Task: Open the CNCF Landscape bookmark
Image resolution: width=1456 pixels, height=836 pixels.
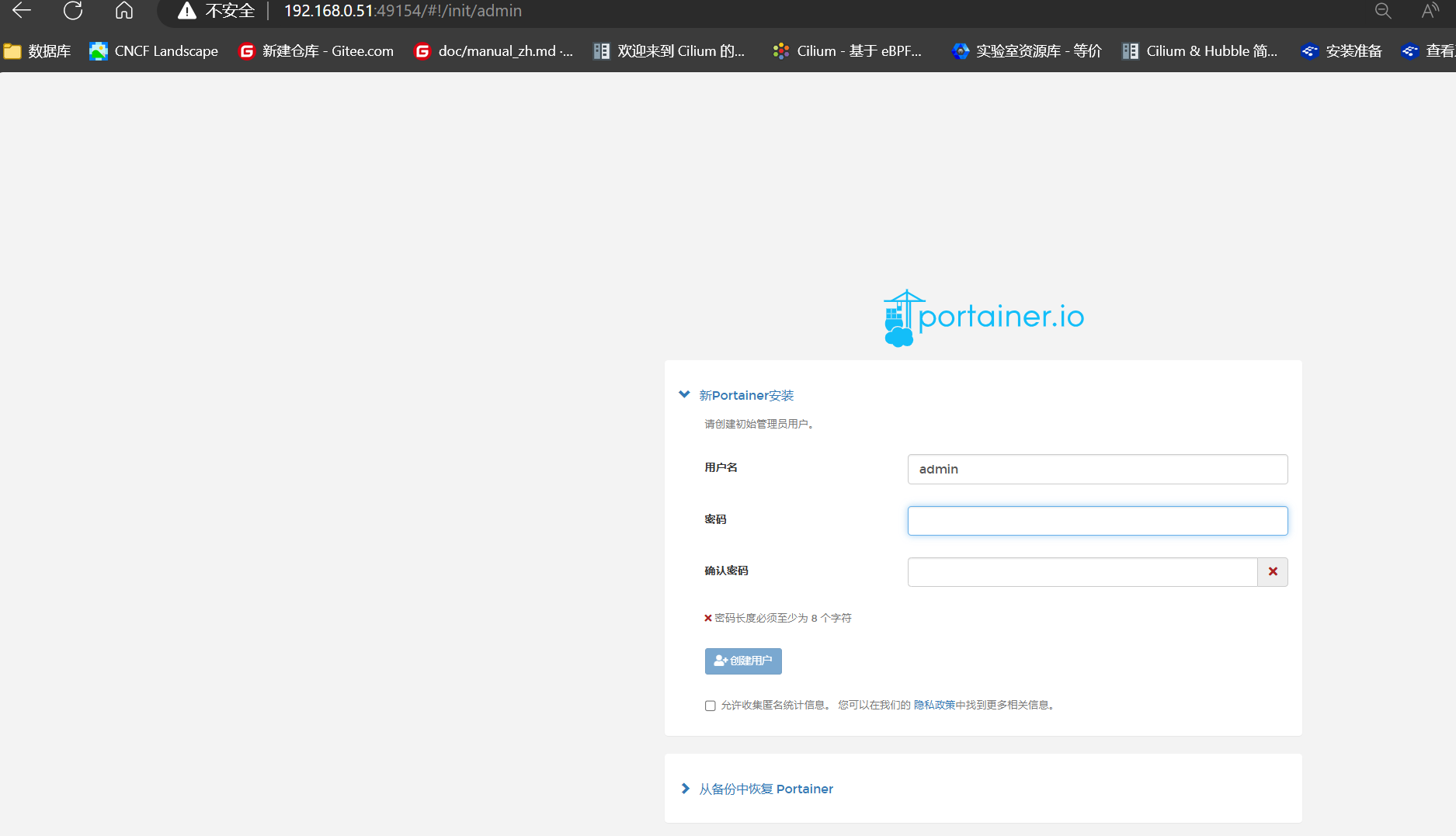Action: (x=154, y=51)
